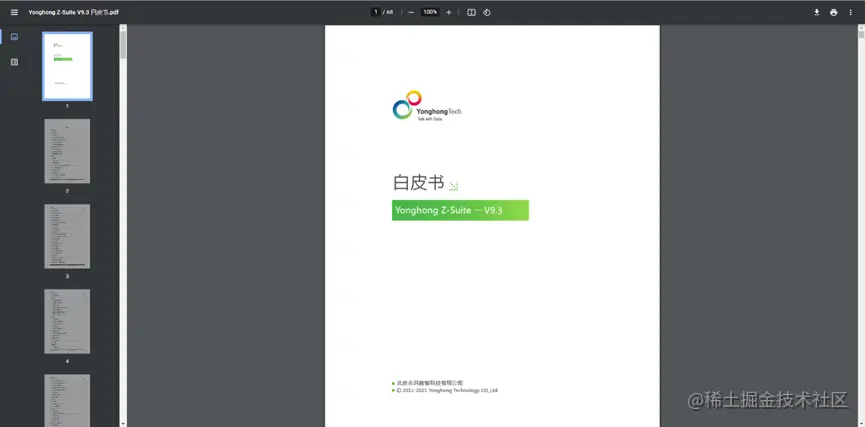Print the PDF document
865x427 pixels.
pos(834,12)
